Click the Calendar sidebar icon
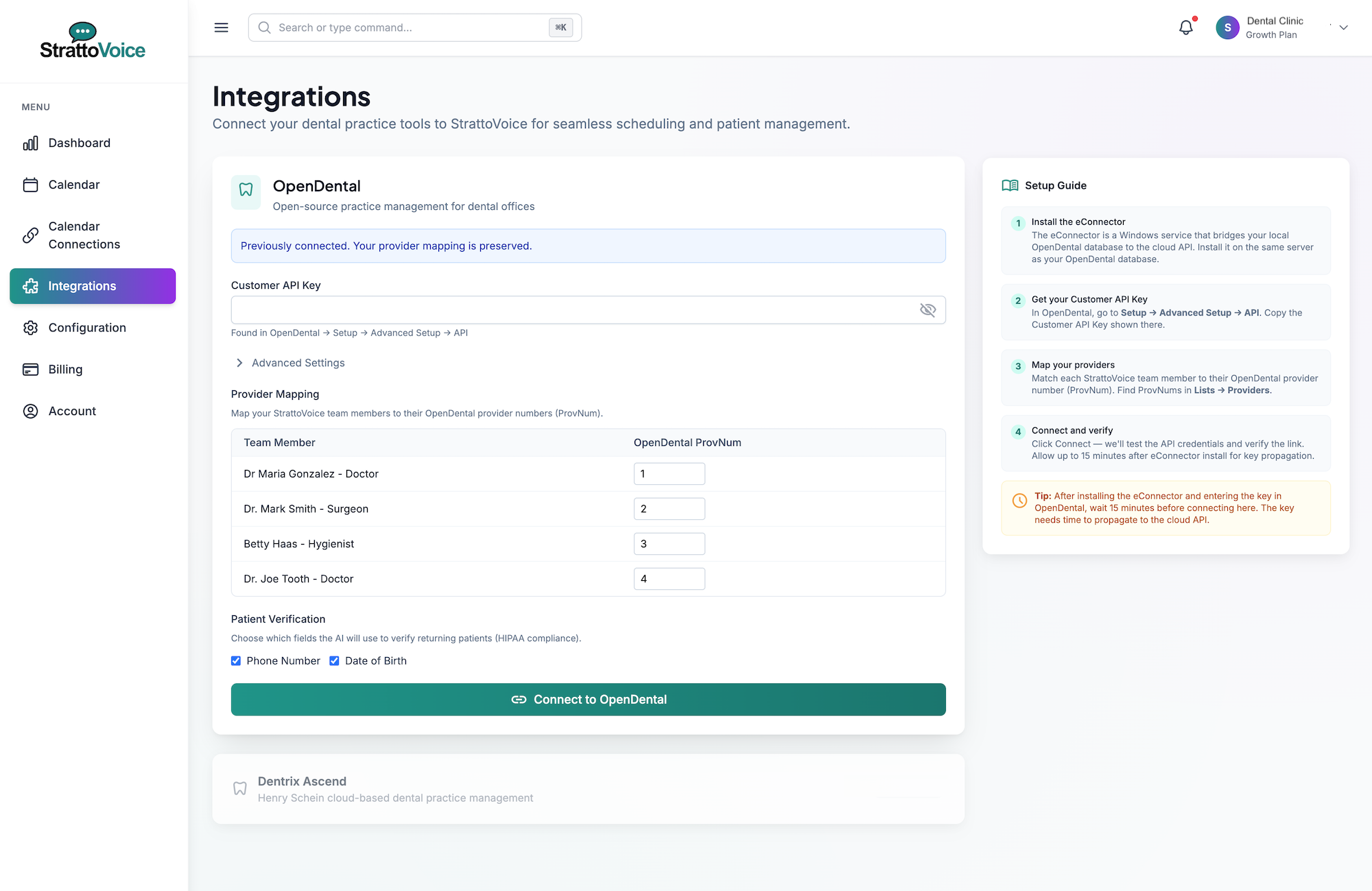 click(x=30, y=185)
